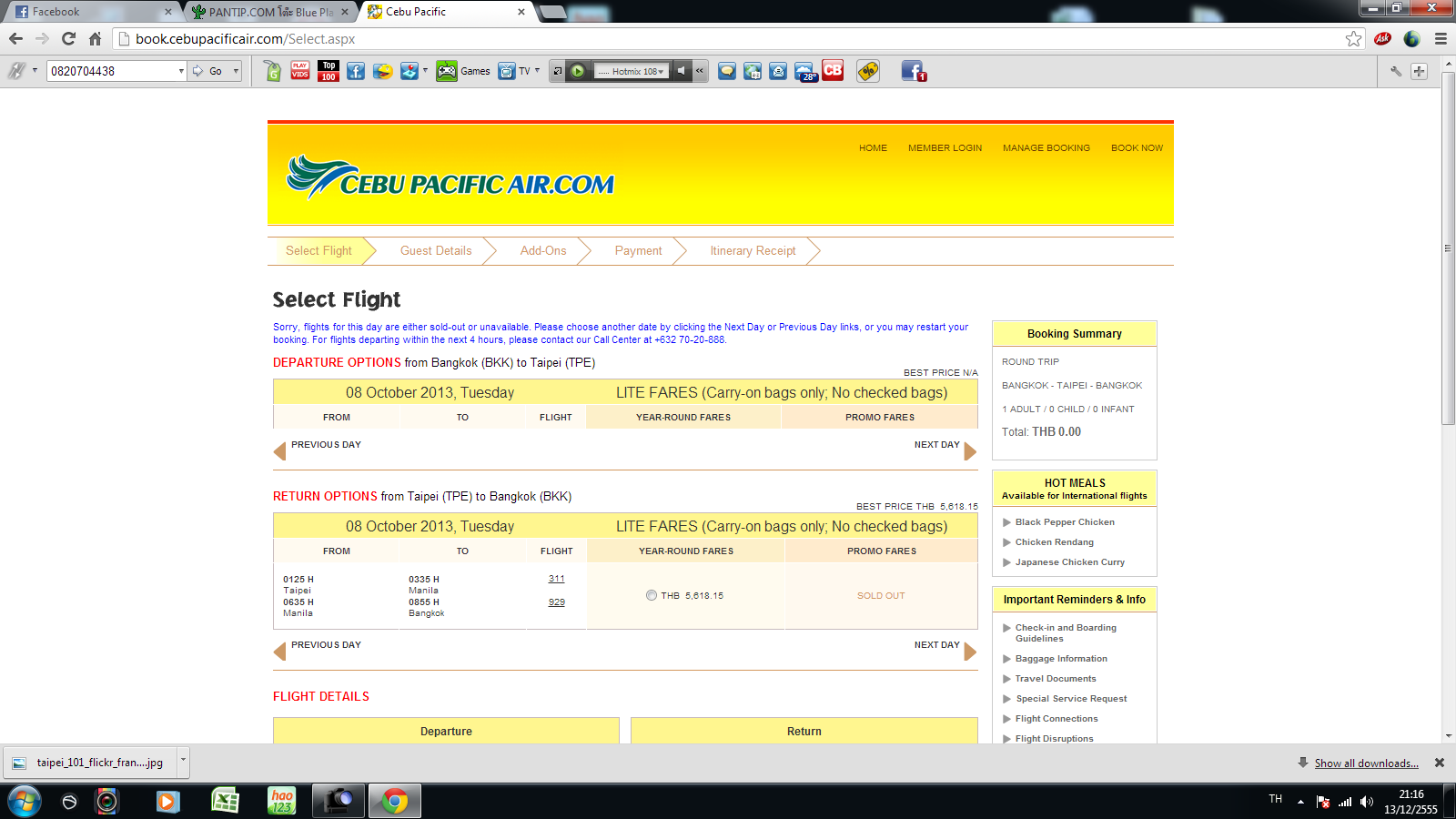Click the toolbar plus add icon
Screen dimensions: 1456x819
[1419, 71]
